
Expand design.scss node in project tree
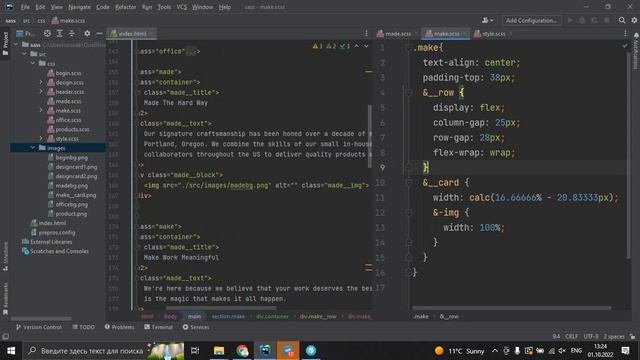point(41,82)
